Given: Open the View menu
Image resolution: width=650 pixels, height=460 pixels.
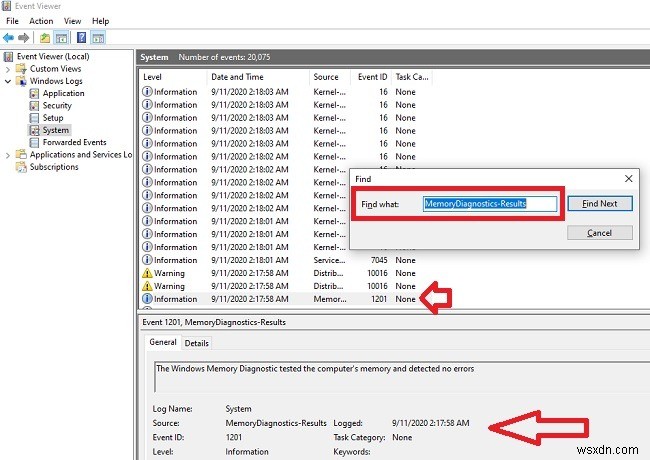Looking at the screenshot, I should click(73, 21).
